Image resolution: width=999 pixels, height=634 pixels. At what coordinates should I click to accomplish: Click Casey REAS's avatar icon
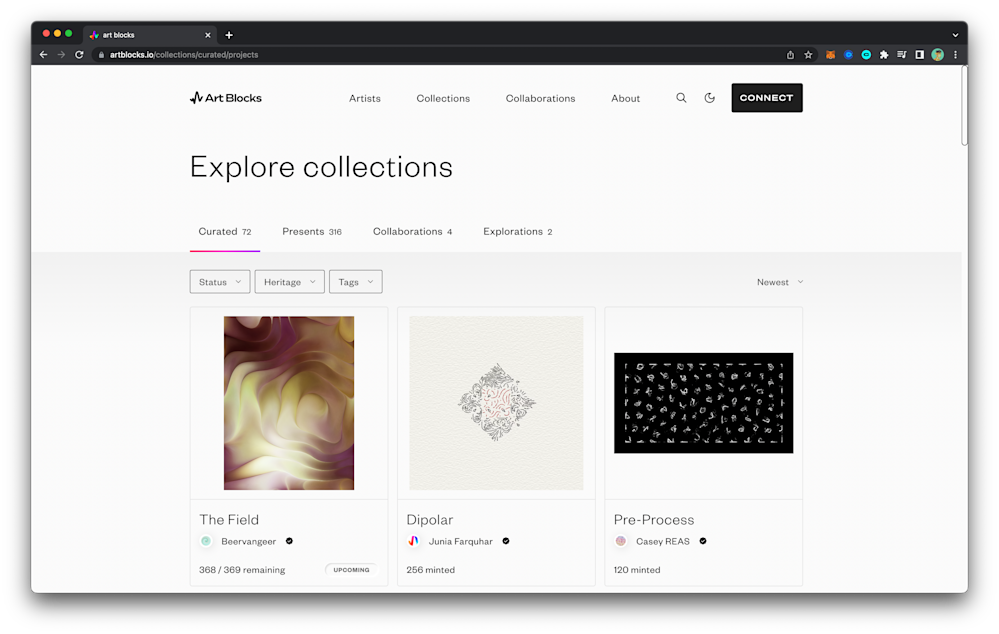point(621,541)
